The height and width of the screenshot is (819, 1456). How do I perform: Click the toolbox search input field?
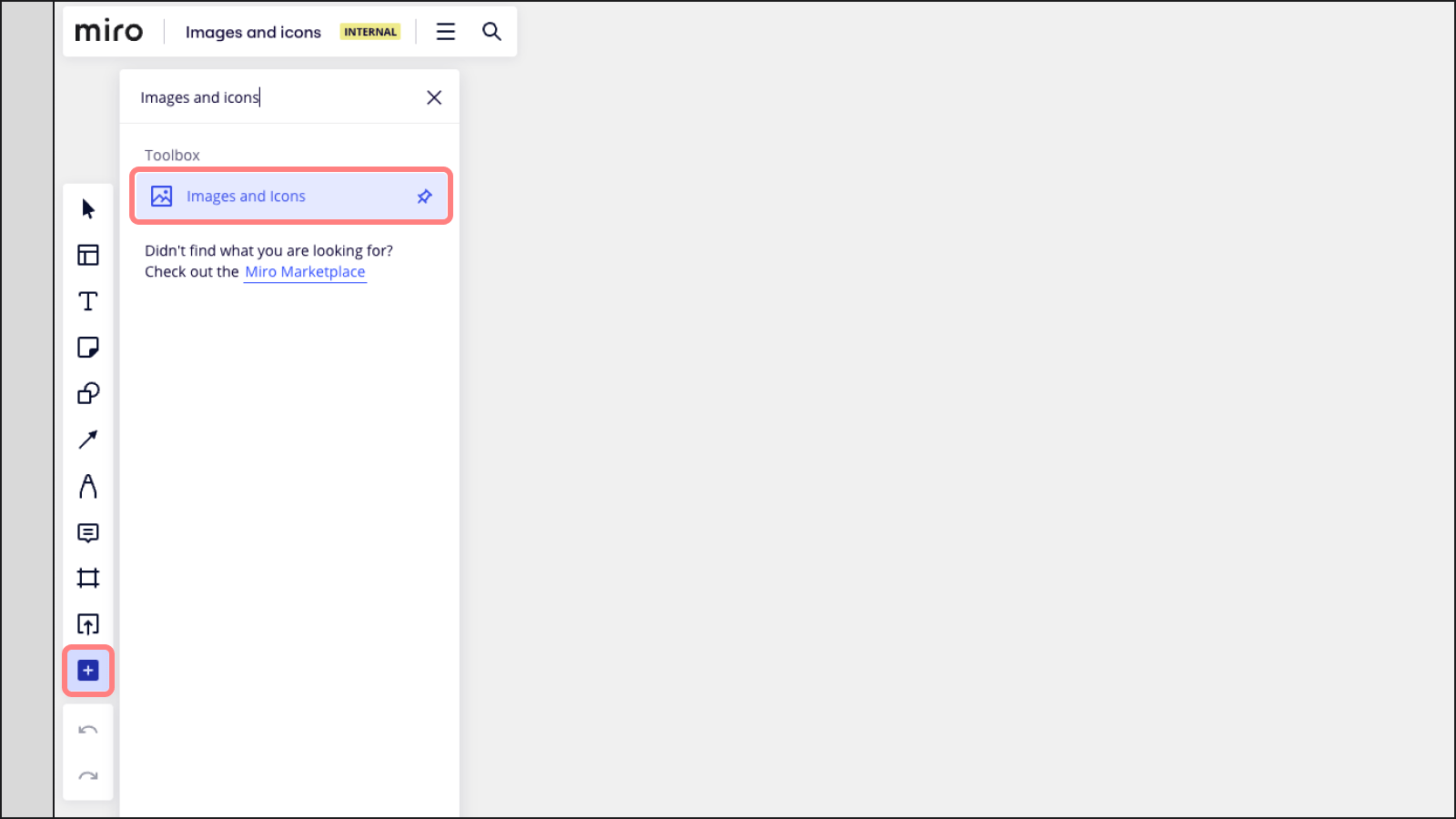[x=273, y=97]
